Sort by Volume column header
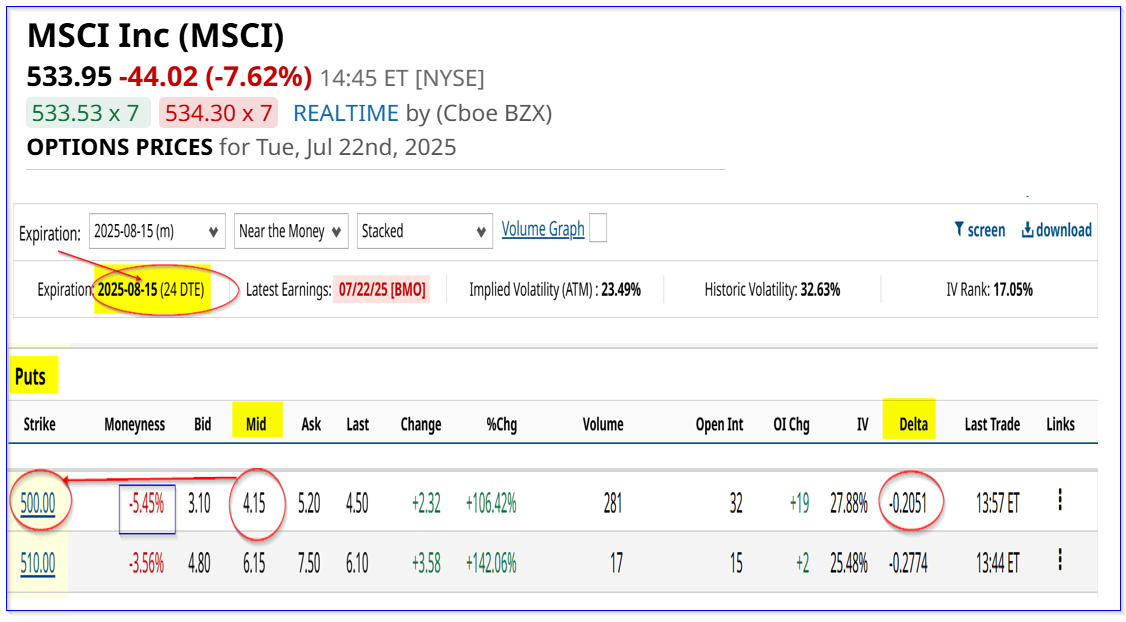The width and height of the screenshot is (1126, 622). pos(602,424)
